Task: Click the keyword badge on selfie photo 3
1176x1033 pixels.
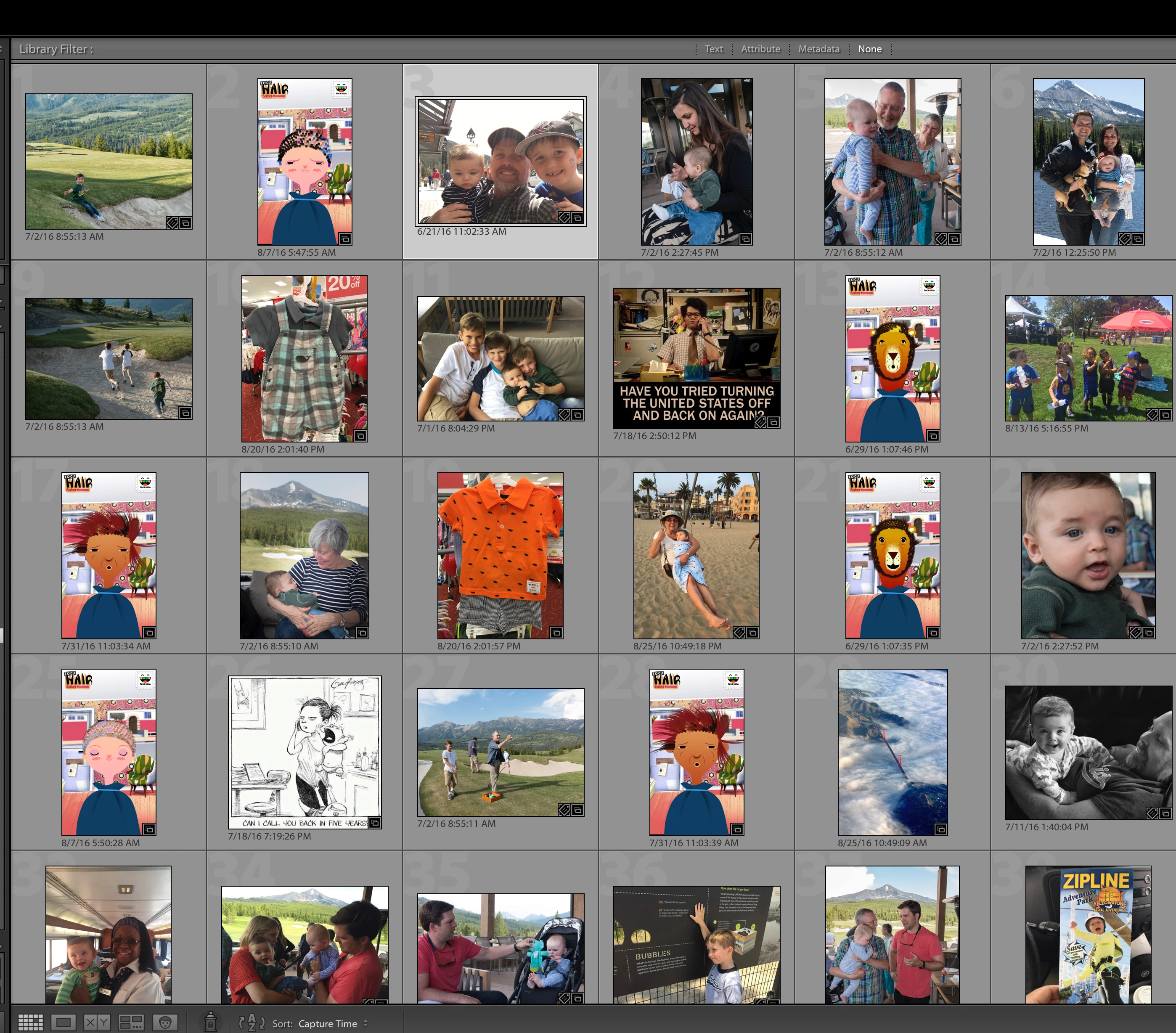Action: point(564,217)
